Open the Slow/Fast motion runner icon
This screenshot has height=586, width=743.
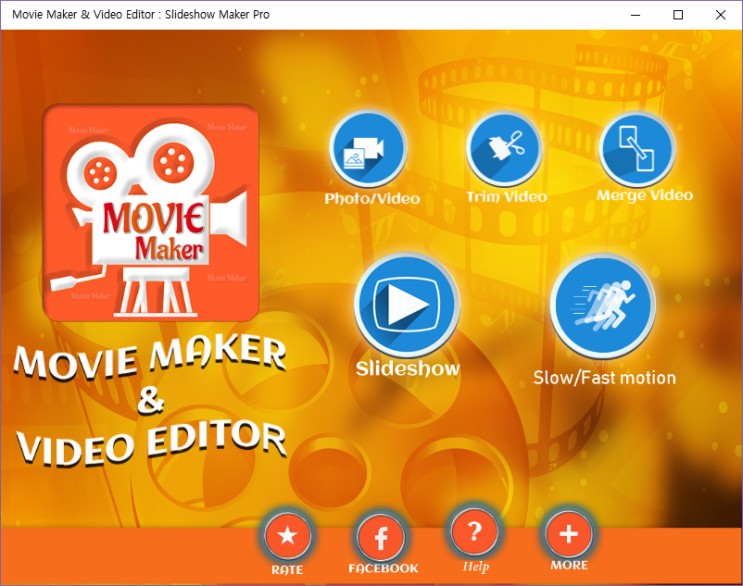[603, 306]
